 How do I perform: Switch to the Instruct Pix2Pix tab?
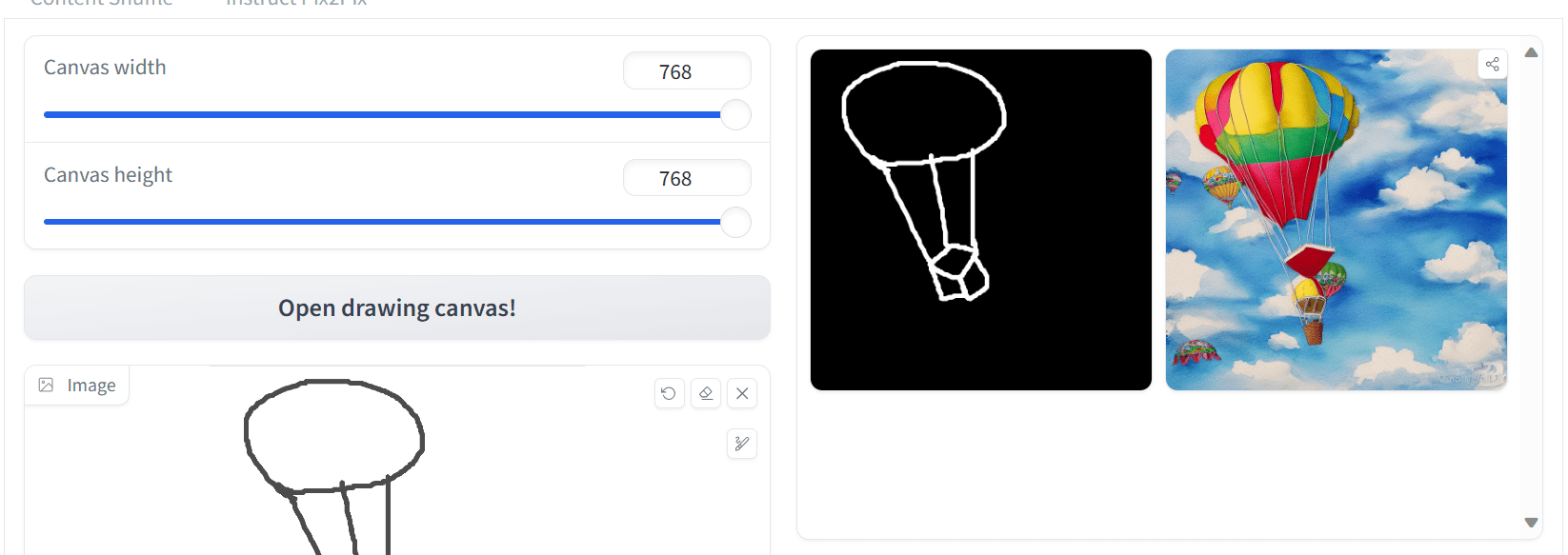[296, 3]
